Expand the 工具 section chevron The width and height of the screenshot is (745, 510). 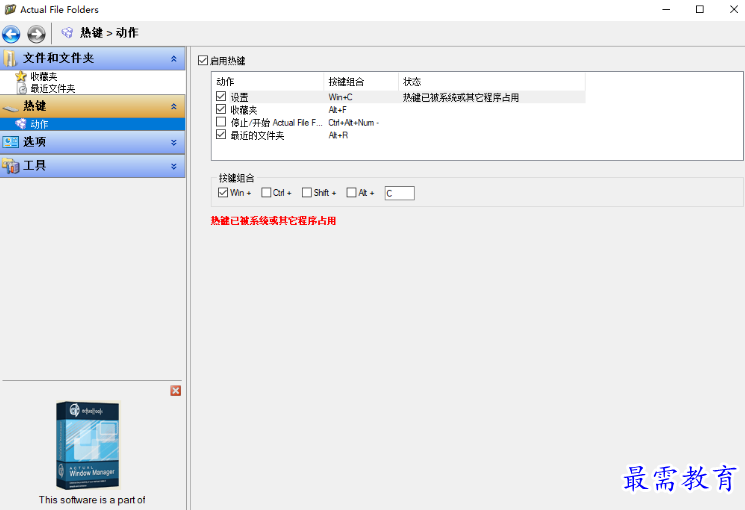point(174,166)
